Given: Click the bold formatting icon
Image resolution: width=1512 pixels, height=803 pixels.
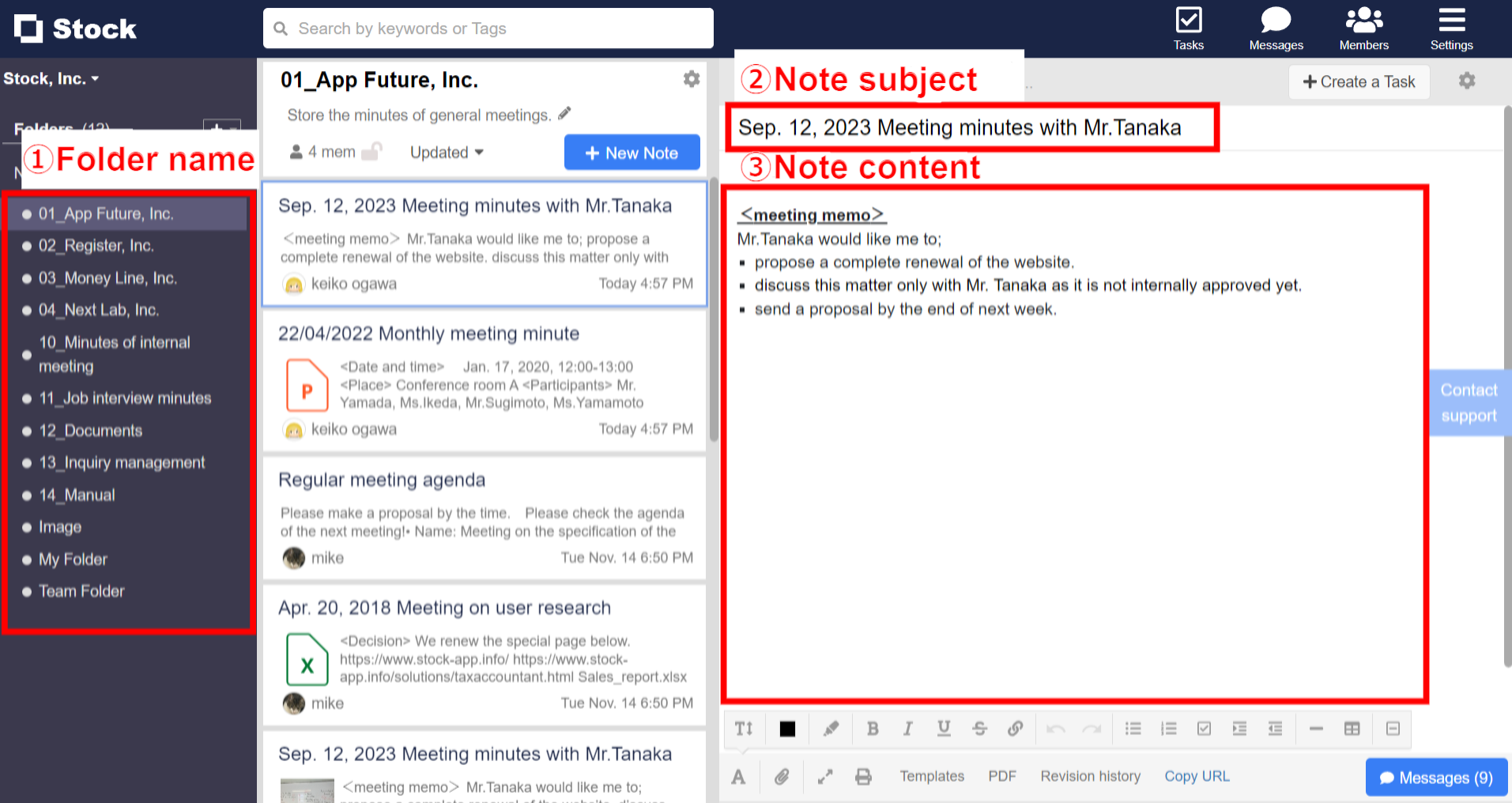Looking at the screenshot, I should (873, 729).
